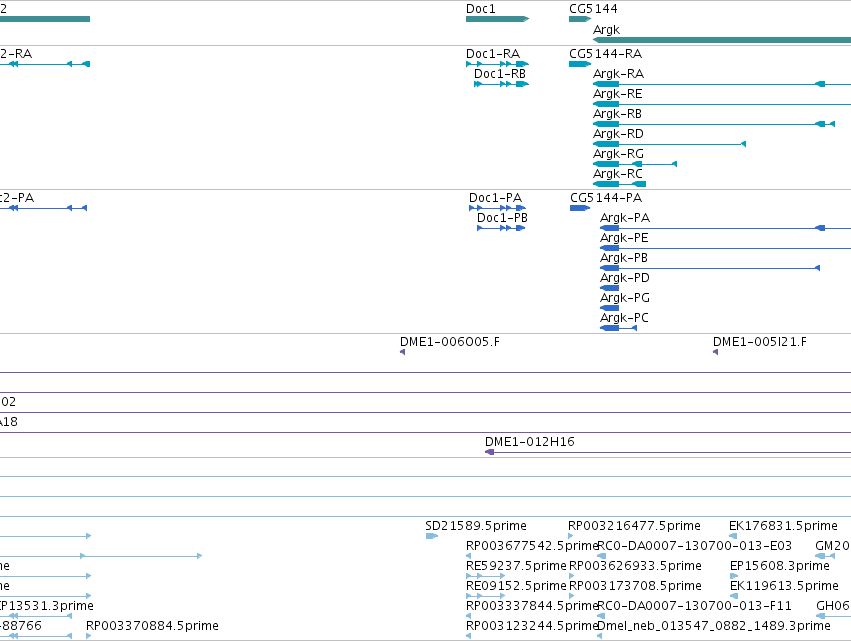Click the EK176831.5prime EST label

point(783,526)
